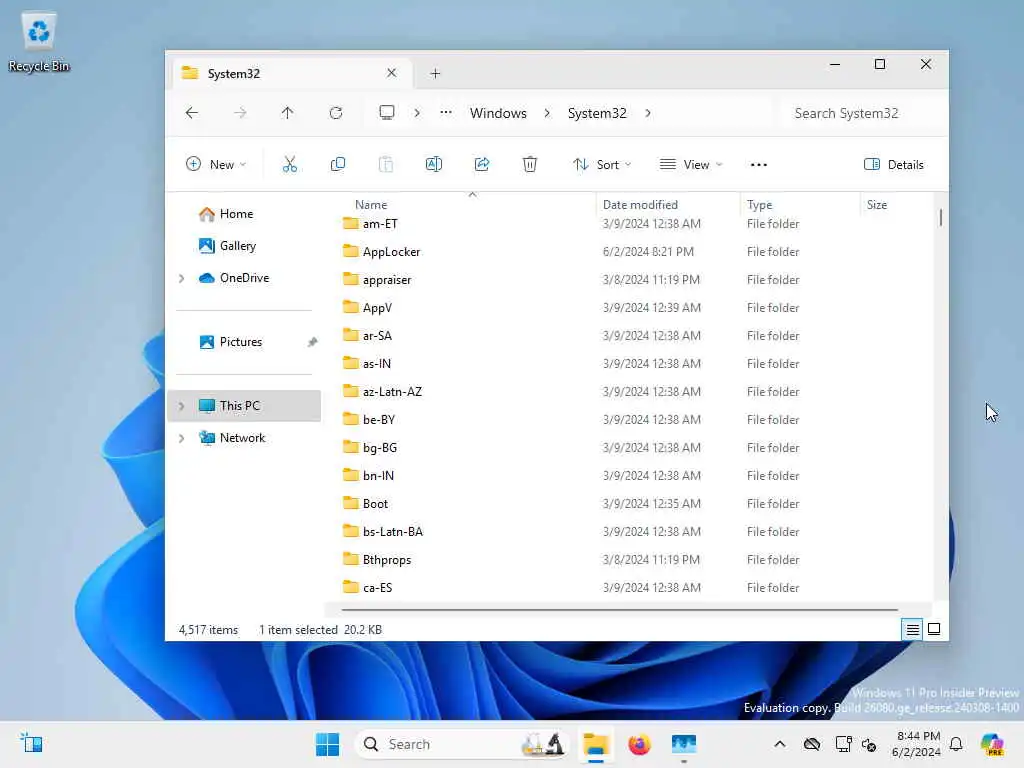The width and height of the screenshot is (1024, 768).
Task: Select the ca-ES folder
Action: (x=377, y=588)
